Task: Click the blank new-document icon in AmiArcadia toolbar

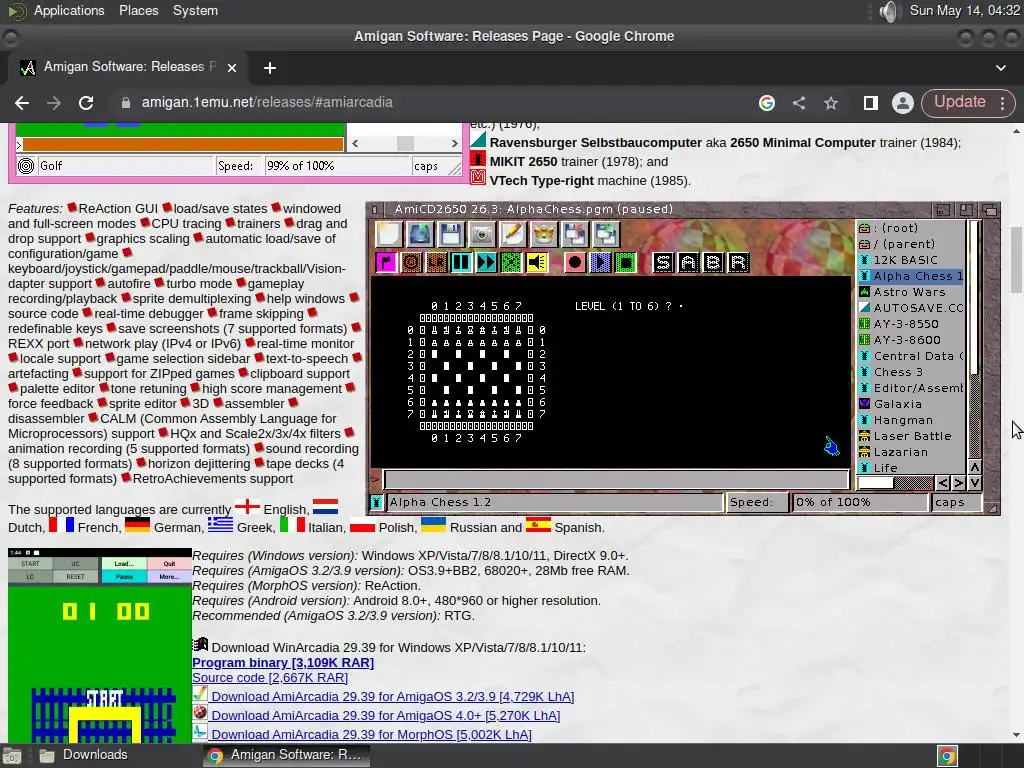Action: [x=389, y=234]
